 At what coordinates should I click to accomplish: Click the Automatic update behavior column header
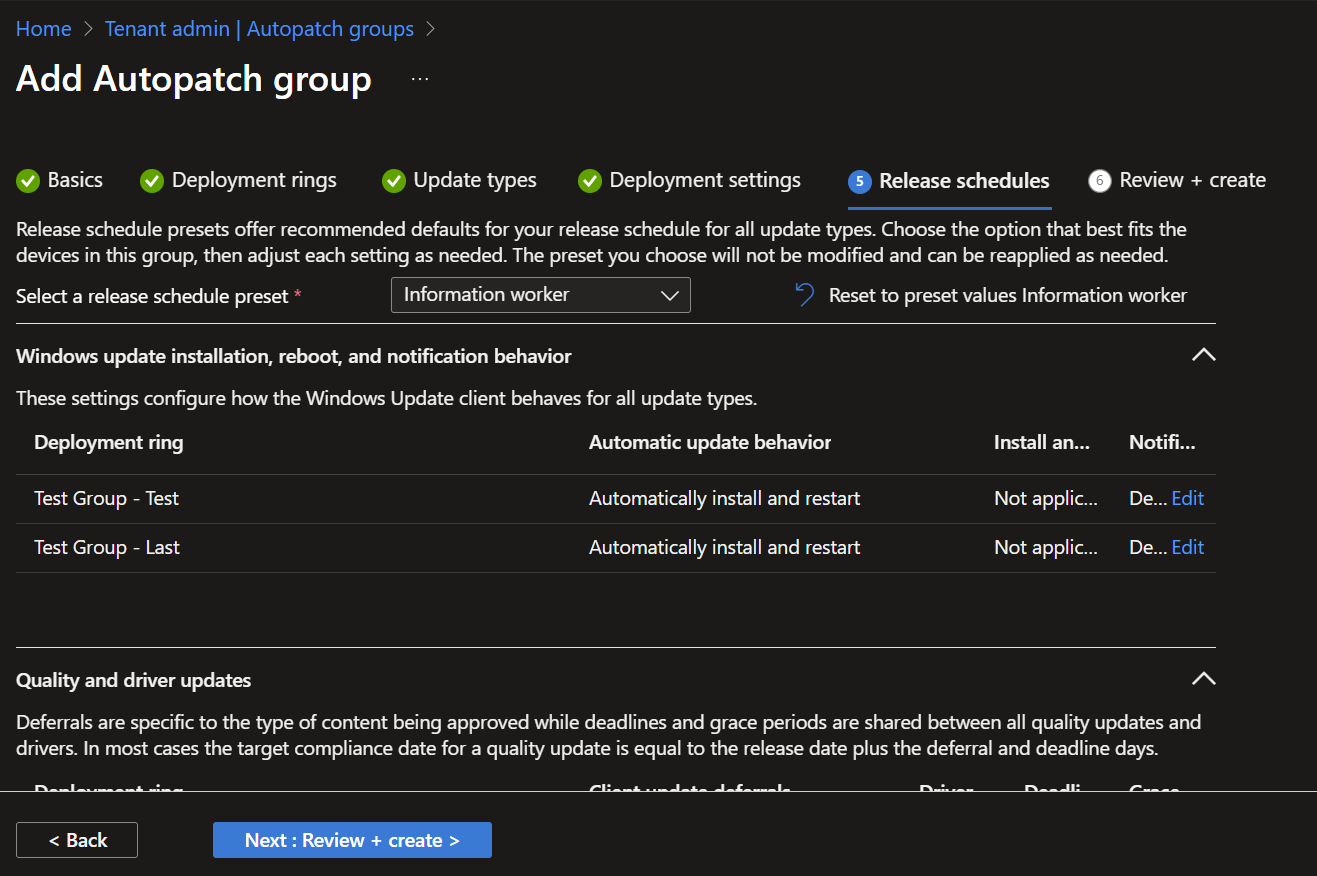(x=710, y=442)
